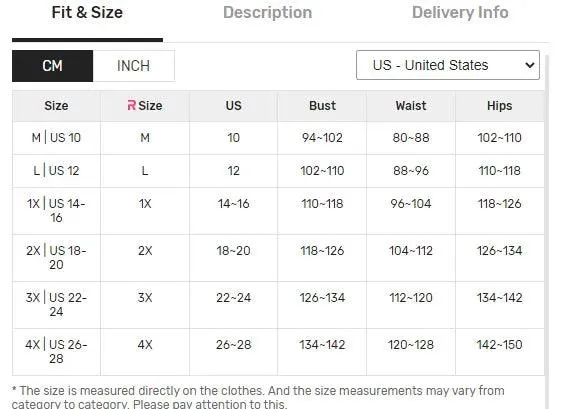Click the US column header

pyautogui.click(x=234, y=106)
